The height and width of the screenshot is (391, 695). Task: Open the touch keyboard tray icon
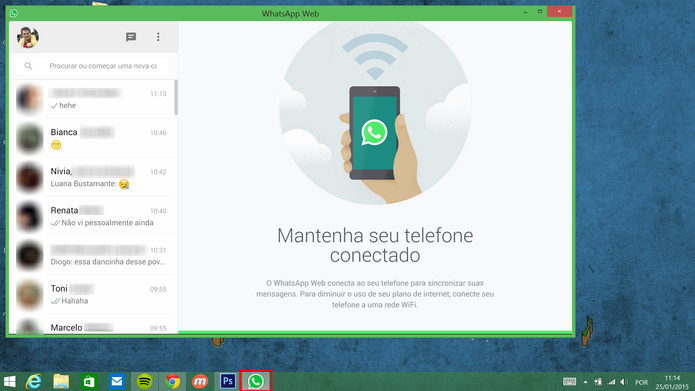click(x=570, y=382)
